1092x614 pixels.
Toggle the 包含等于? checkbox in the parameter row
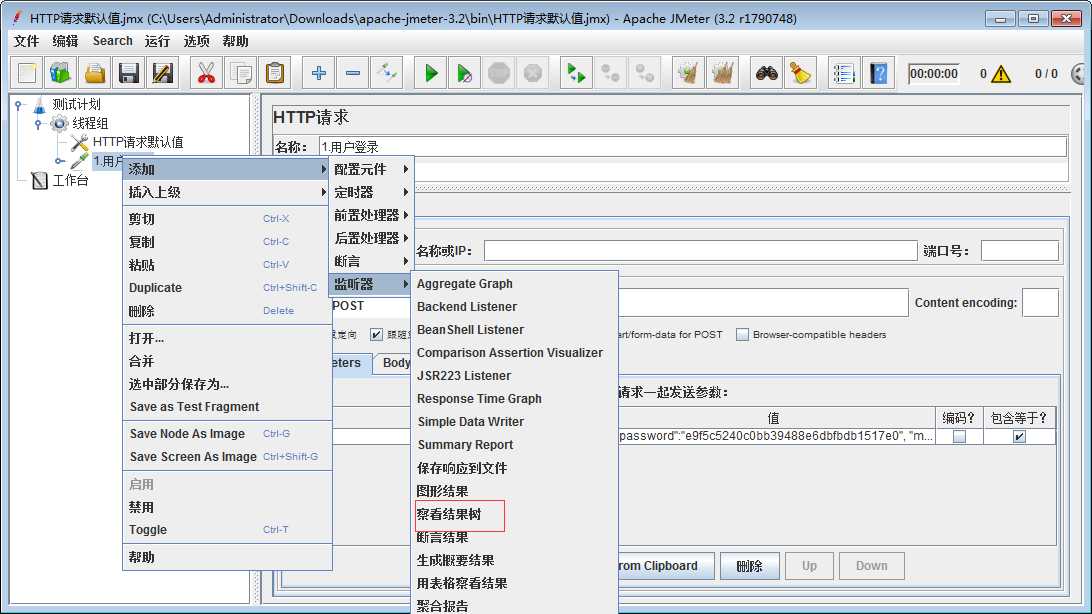pyautogui.click(x=1019, y=436)
